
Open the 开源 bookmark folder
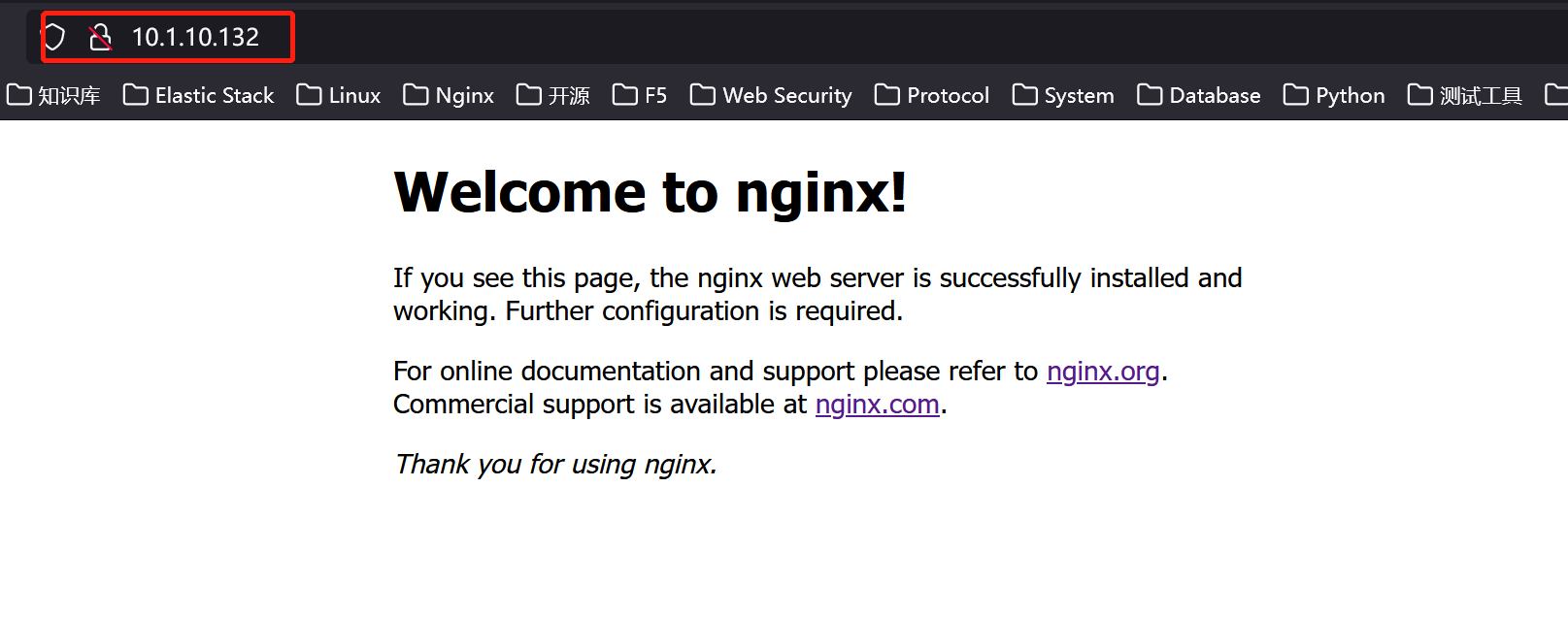(x=553, y=95)
